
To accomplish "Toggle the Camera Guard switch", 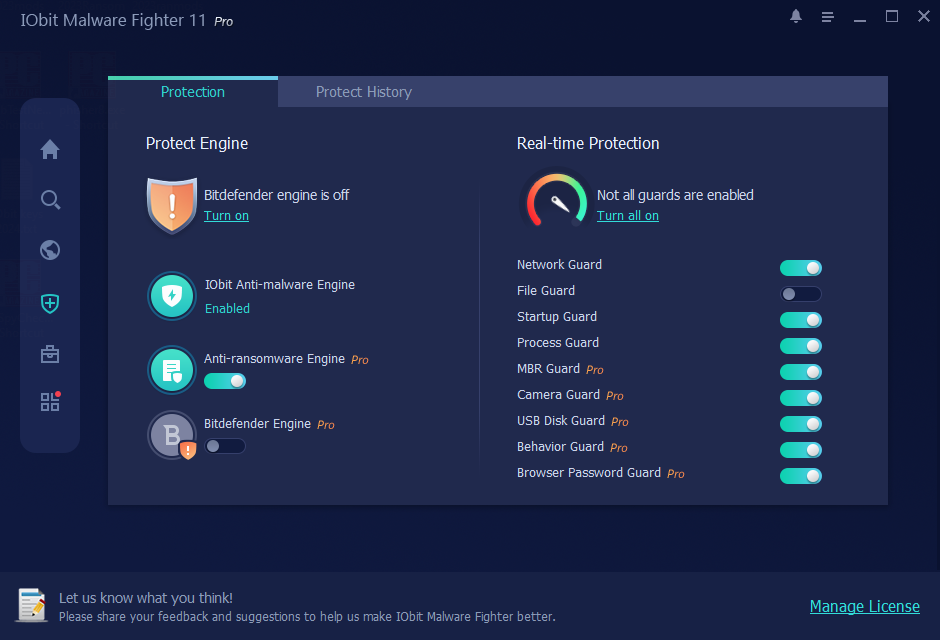I will pyautogui.click(x=800, y=398).
